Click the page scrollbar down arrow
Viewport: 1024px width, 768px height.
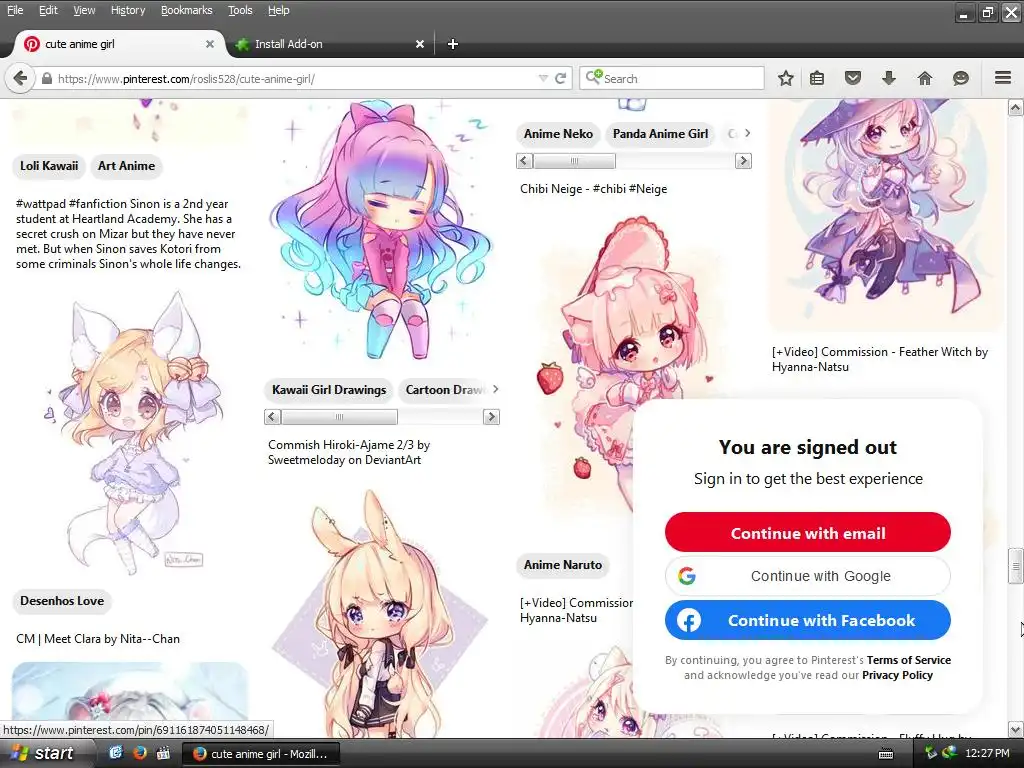[1016, 729]
